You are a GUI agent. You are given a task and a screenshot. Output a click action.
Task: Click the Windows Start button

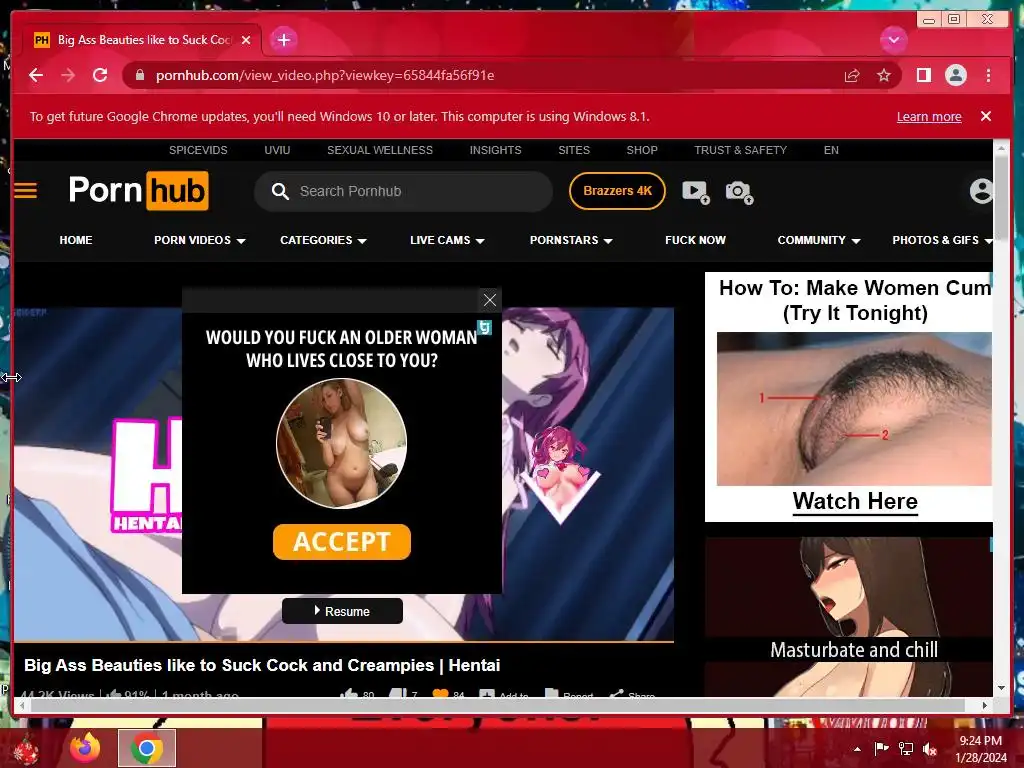coord(25,748)
